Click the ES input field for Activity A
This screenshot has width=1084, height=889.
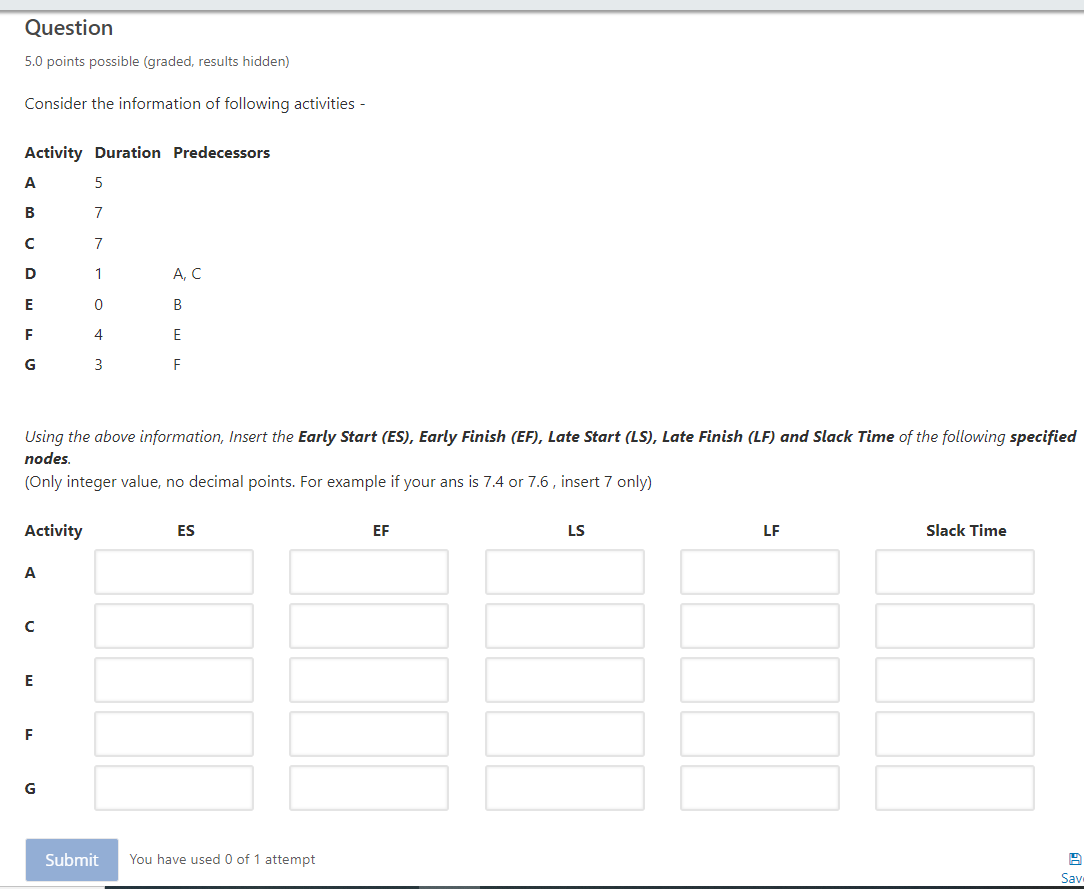[173, 571]
